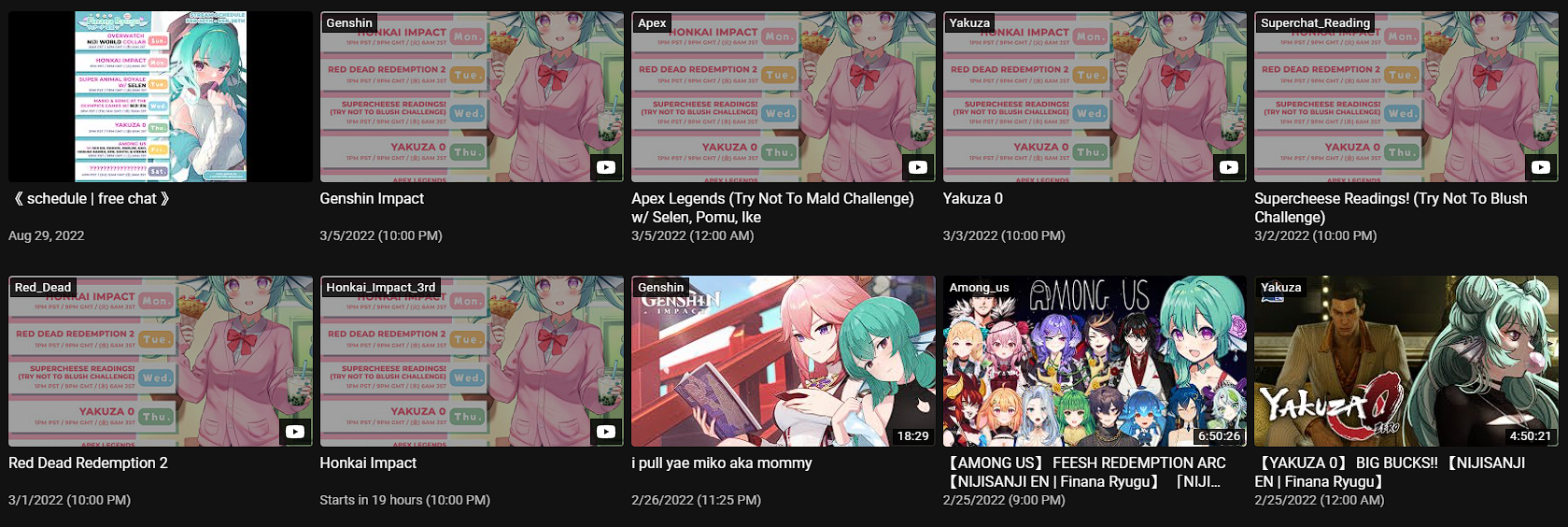Select the Honkai_Impact_3rd tag label
The image size is (1568, 527).
click(380, 287)
